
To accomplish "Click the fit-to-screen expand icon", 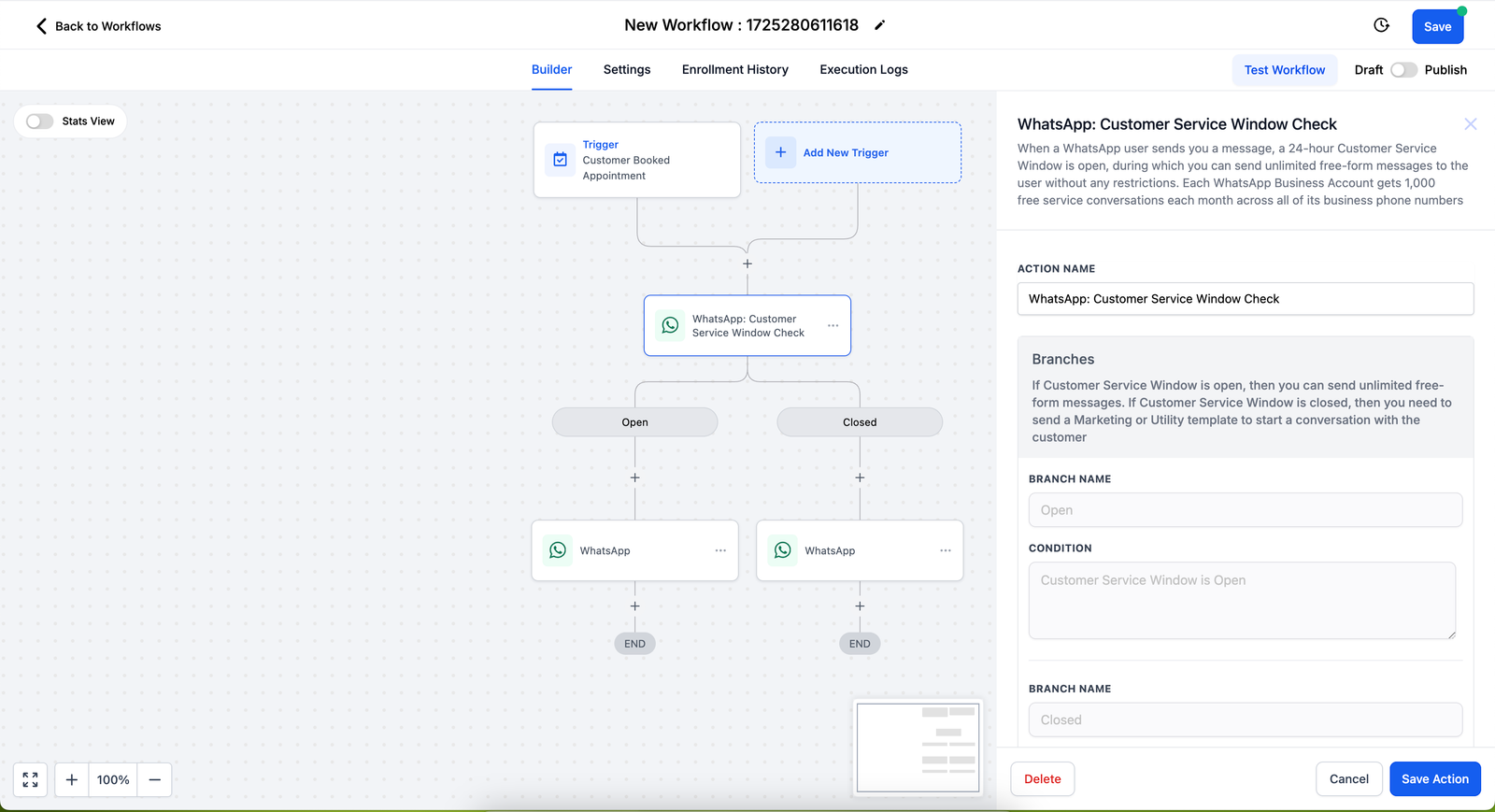I will 31,779.
